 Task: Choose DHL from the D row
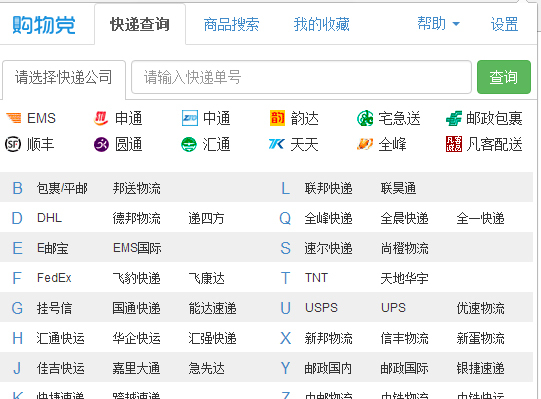click(x=49, y=218)
